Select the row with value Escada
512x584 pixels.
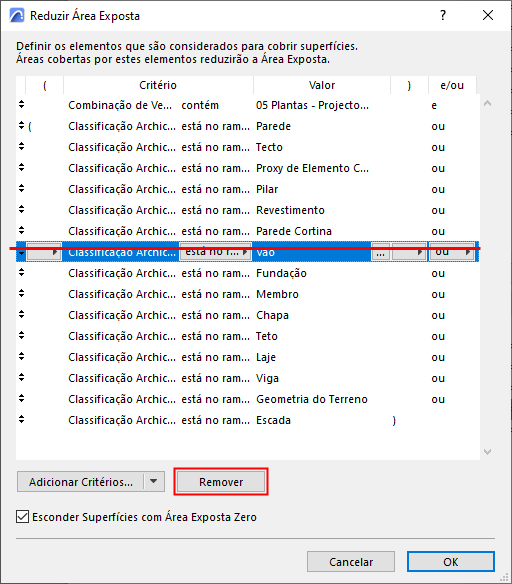point(248,420)
